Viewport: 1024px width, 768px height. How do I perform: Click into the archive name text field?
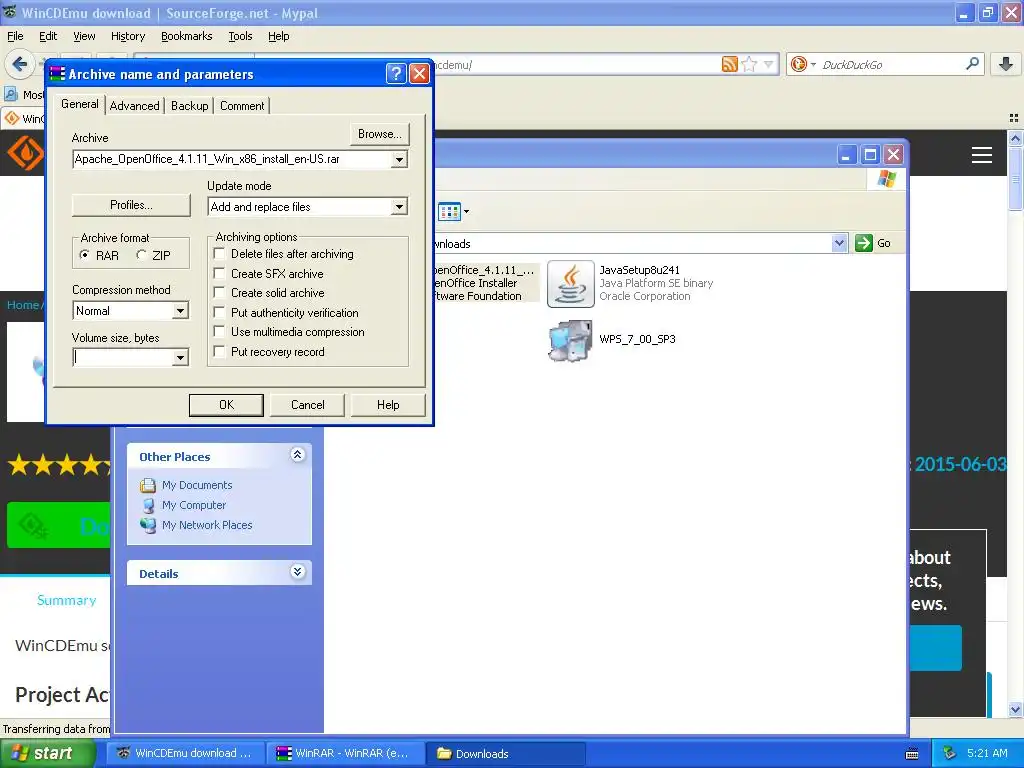(232, 159)
